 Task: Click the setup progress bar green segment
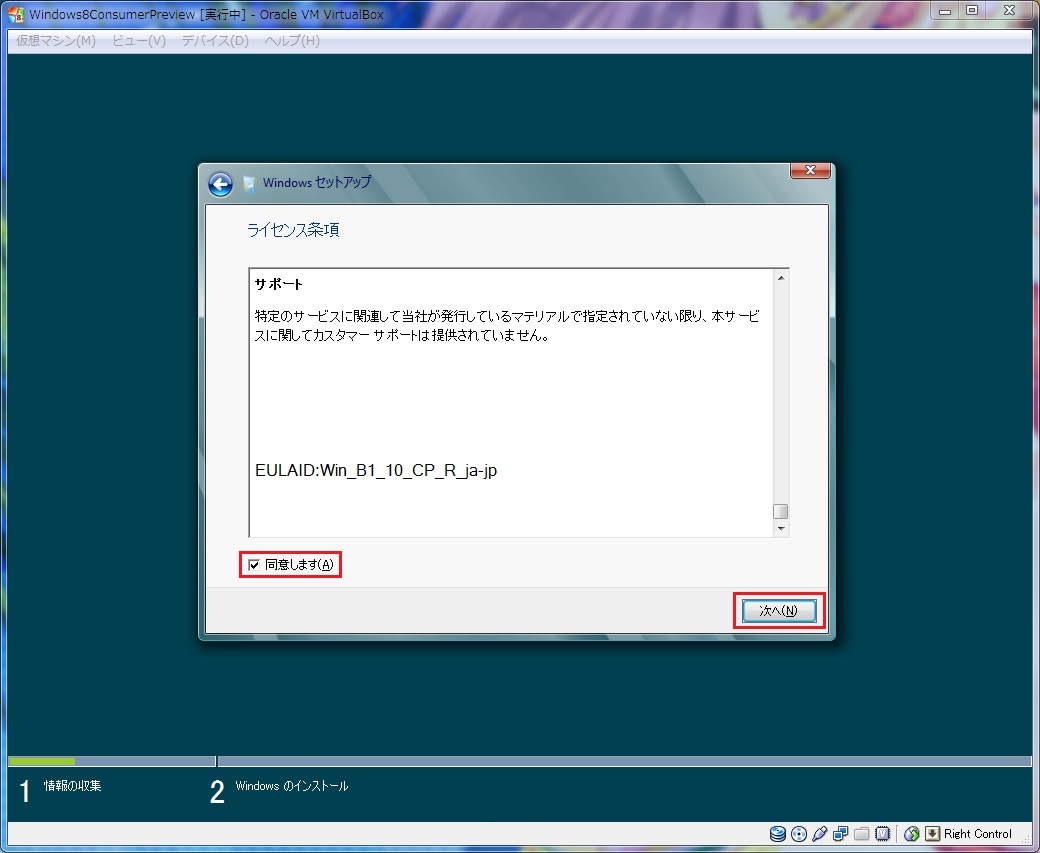pyautogui.click(x=42, y=761)
